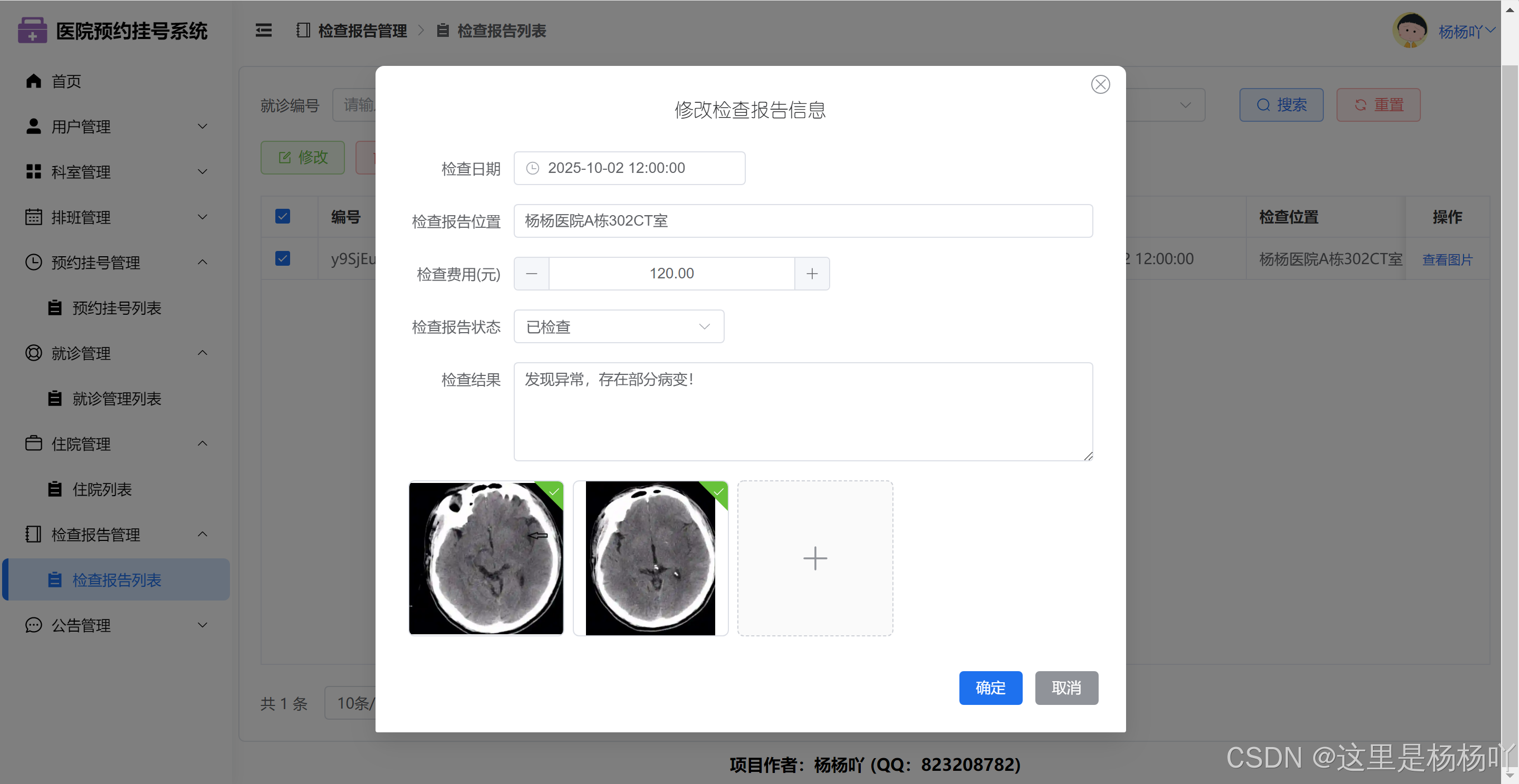Click the clock icon in date field

tap(533, 168)
